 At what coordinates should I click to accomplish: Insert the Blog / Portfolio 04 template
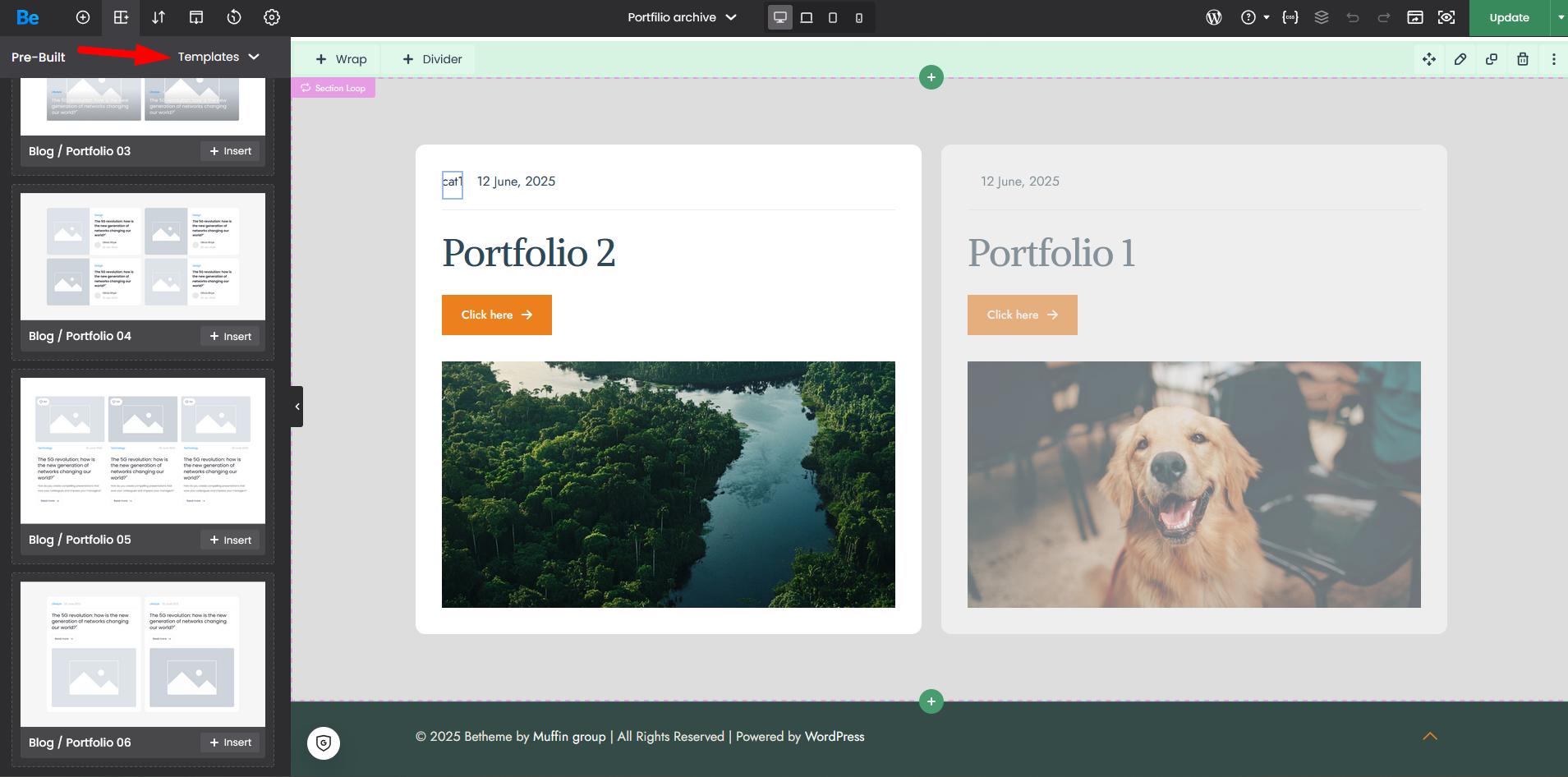tap(230, 337)
